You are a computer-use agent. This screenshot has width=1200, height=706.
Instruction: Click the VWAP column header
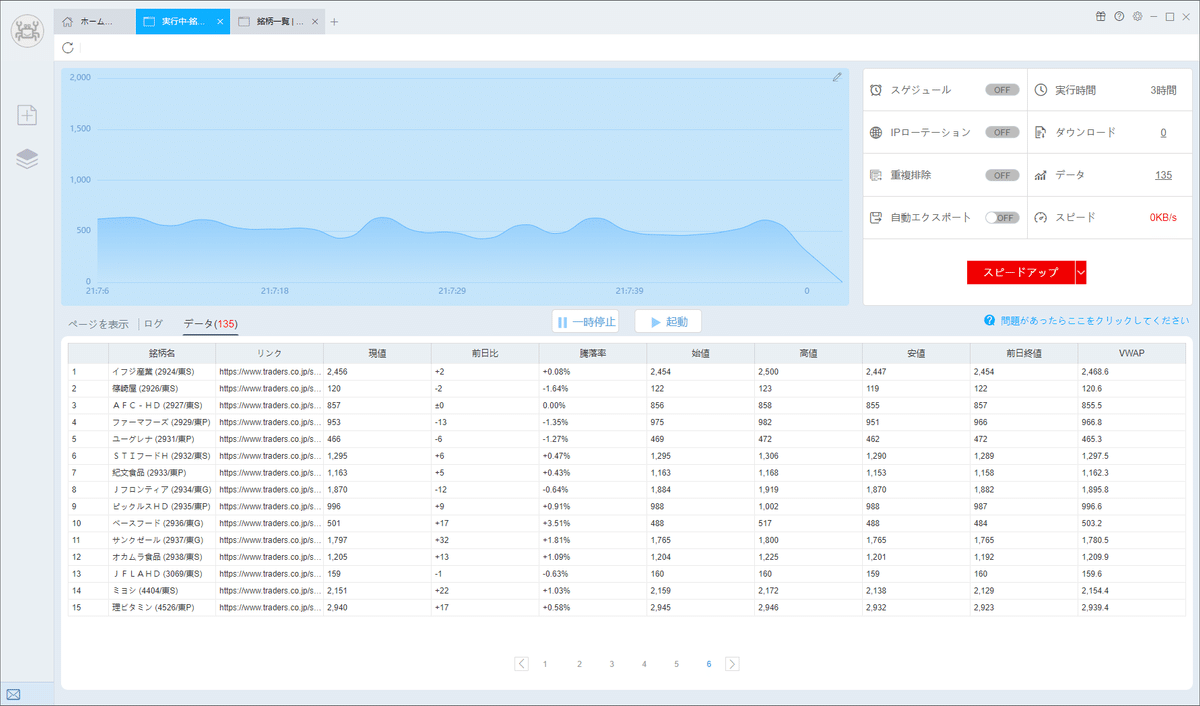coord(1131,353)
